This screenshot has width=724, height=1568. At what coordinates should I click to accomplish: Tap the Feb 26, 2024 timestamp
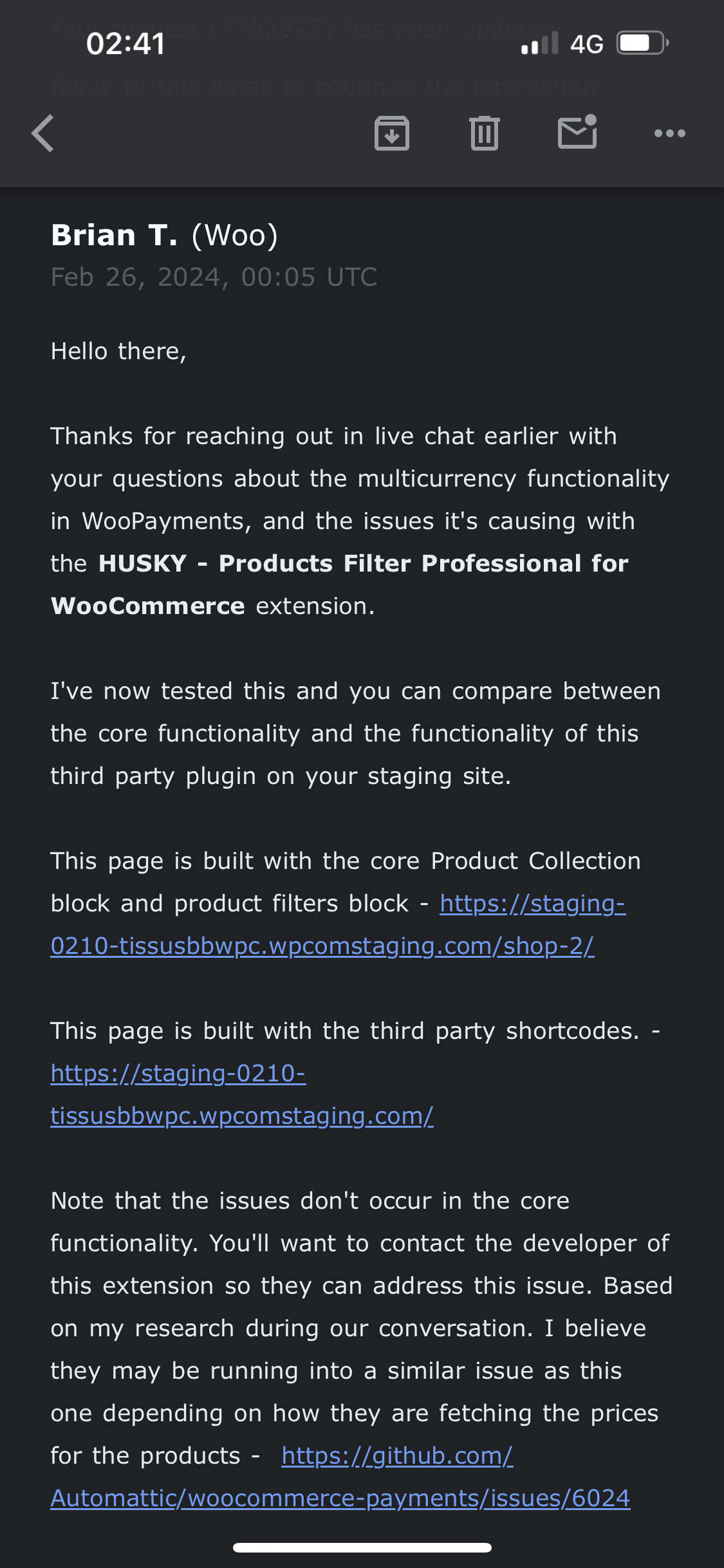pyautogui.click(x=214, y=277)
